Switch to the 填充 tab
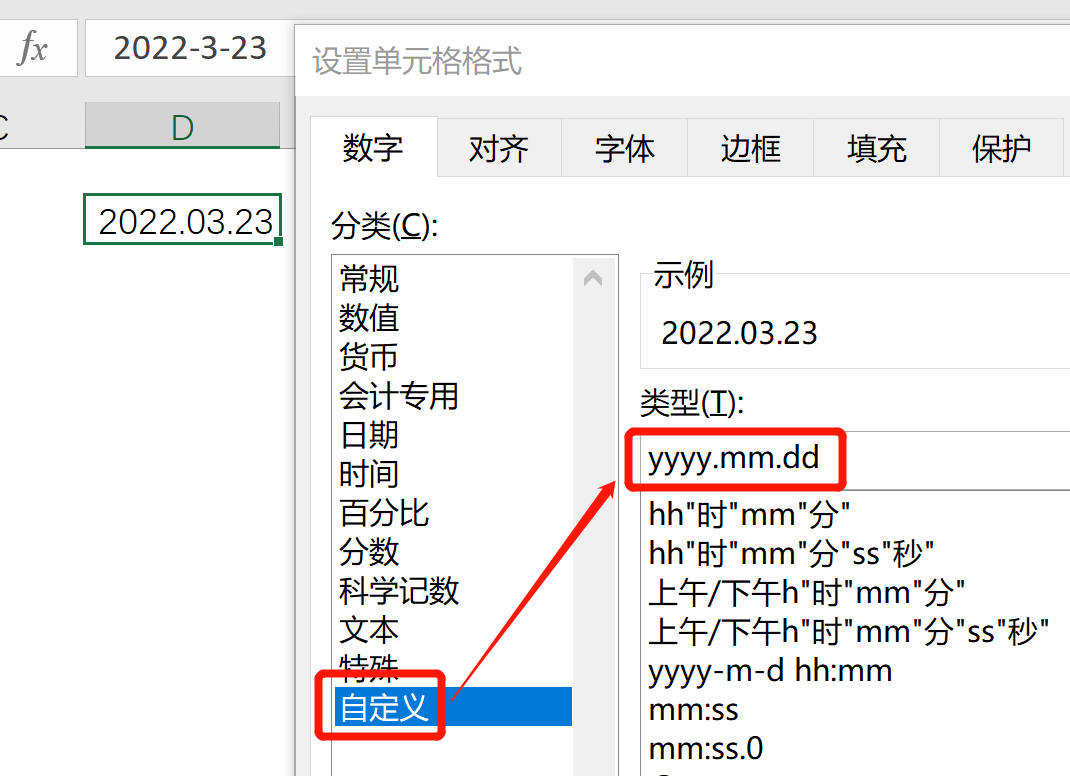 coord(877,148)
